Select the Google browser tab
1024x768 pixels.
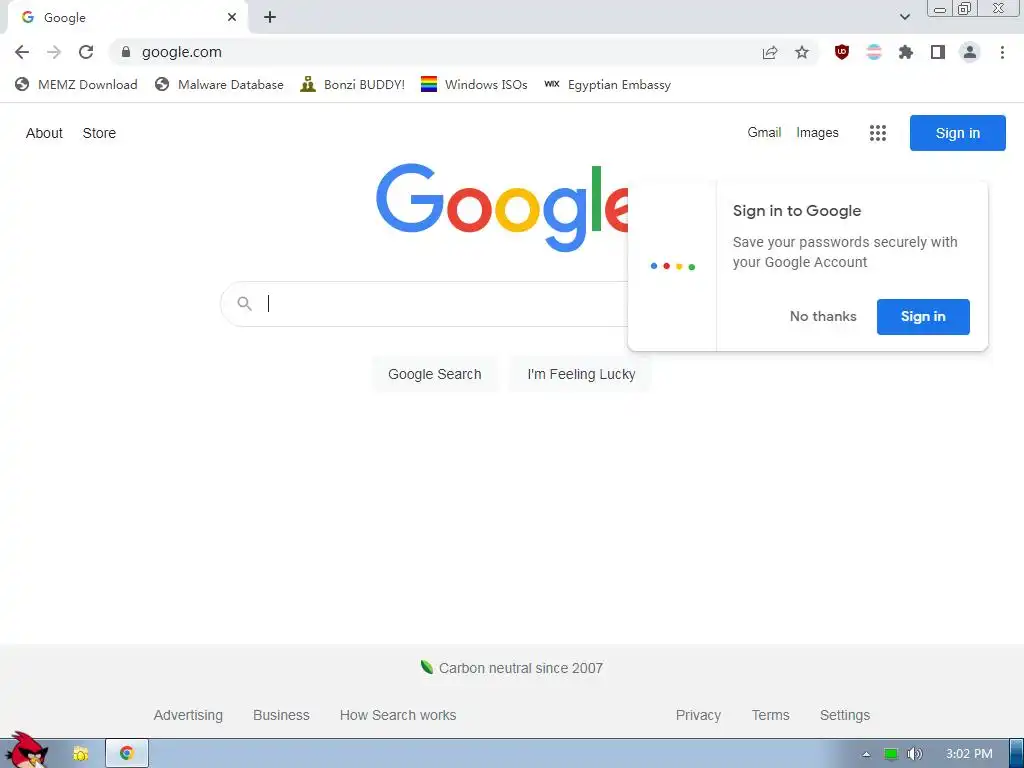tap(127, 18)
